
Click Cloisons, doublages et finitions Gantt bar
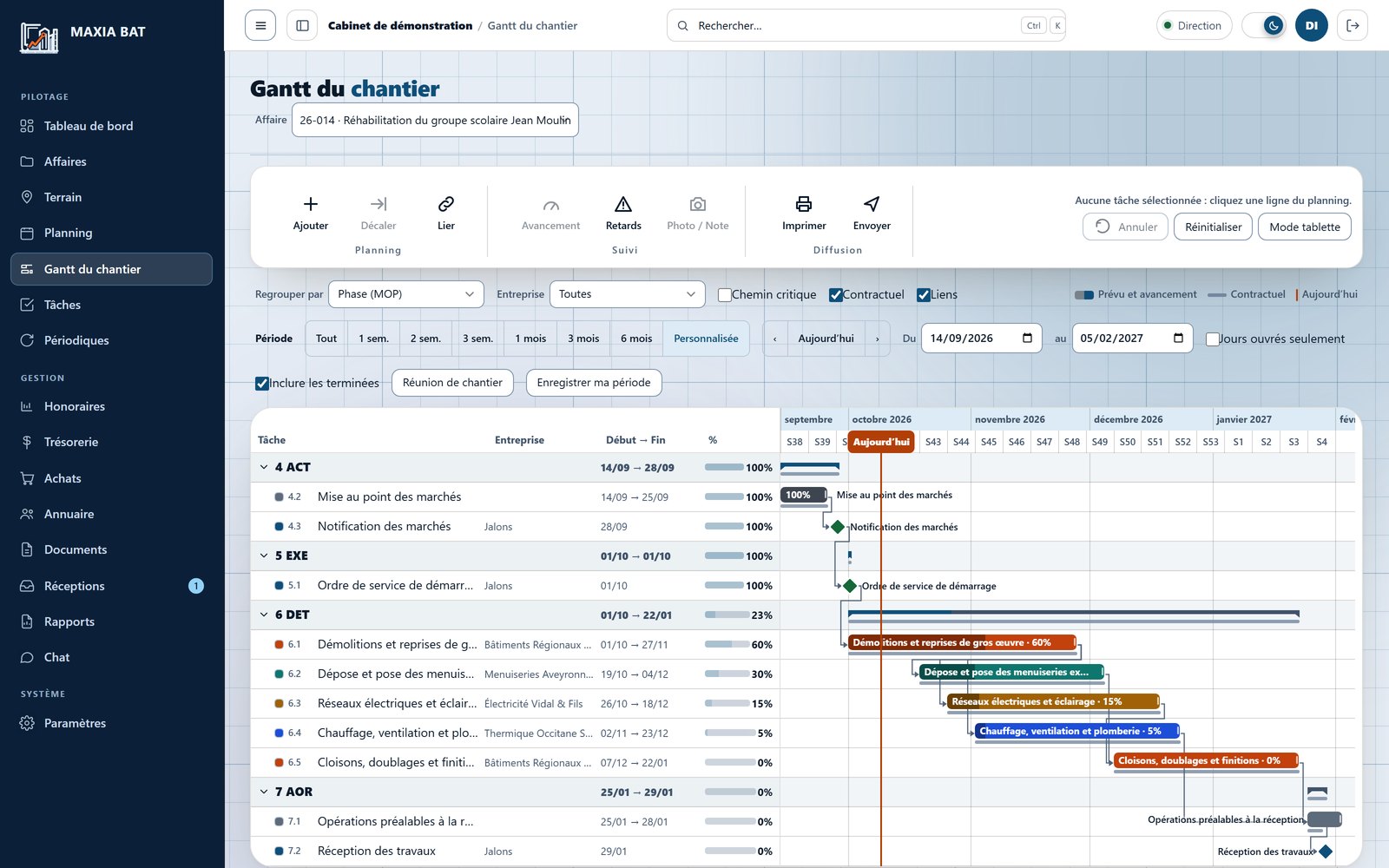tap(1206, 760)
